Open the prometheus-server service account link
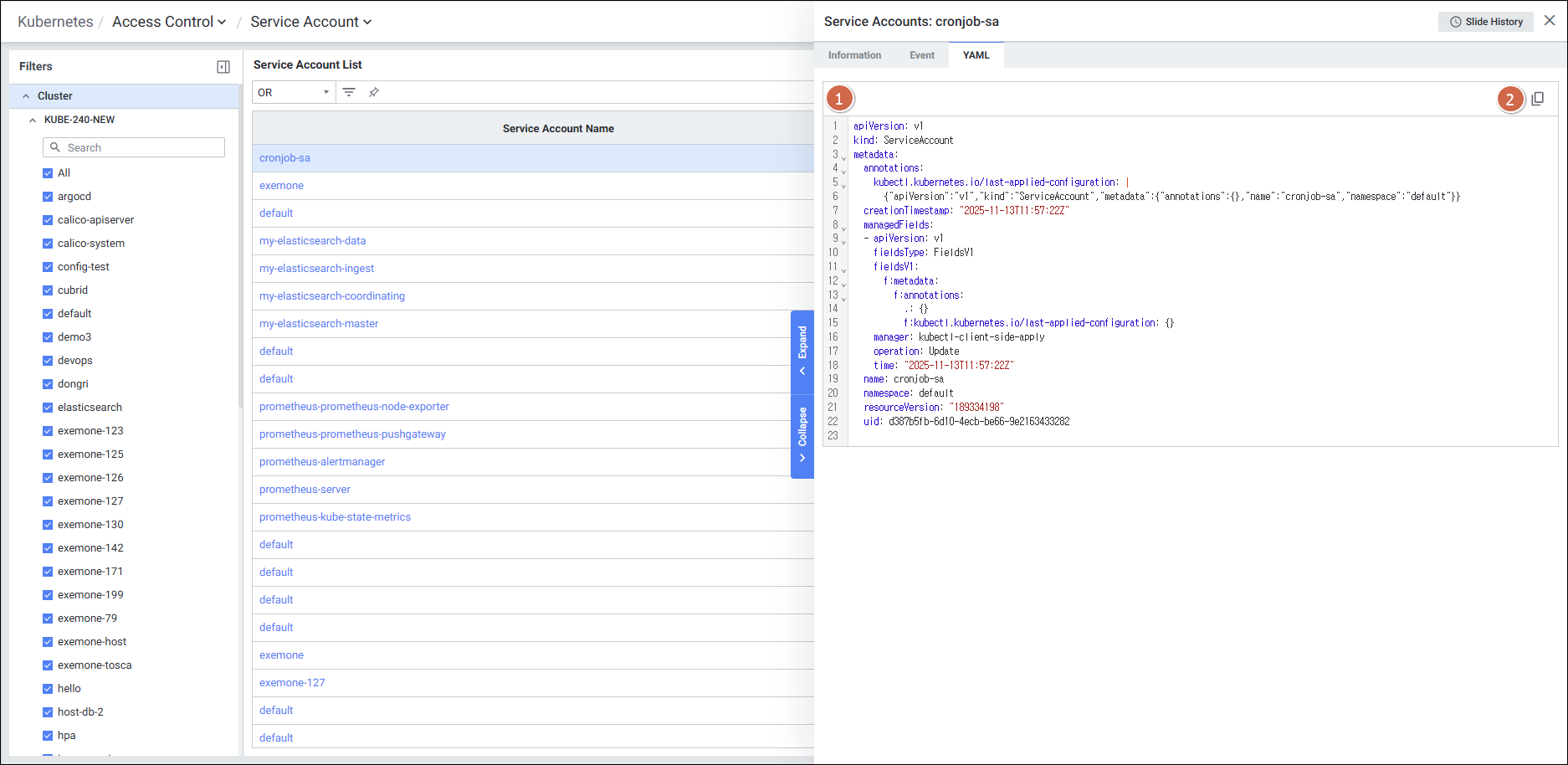1568x765 pixels. [x=305, y=490]
